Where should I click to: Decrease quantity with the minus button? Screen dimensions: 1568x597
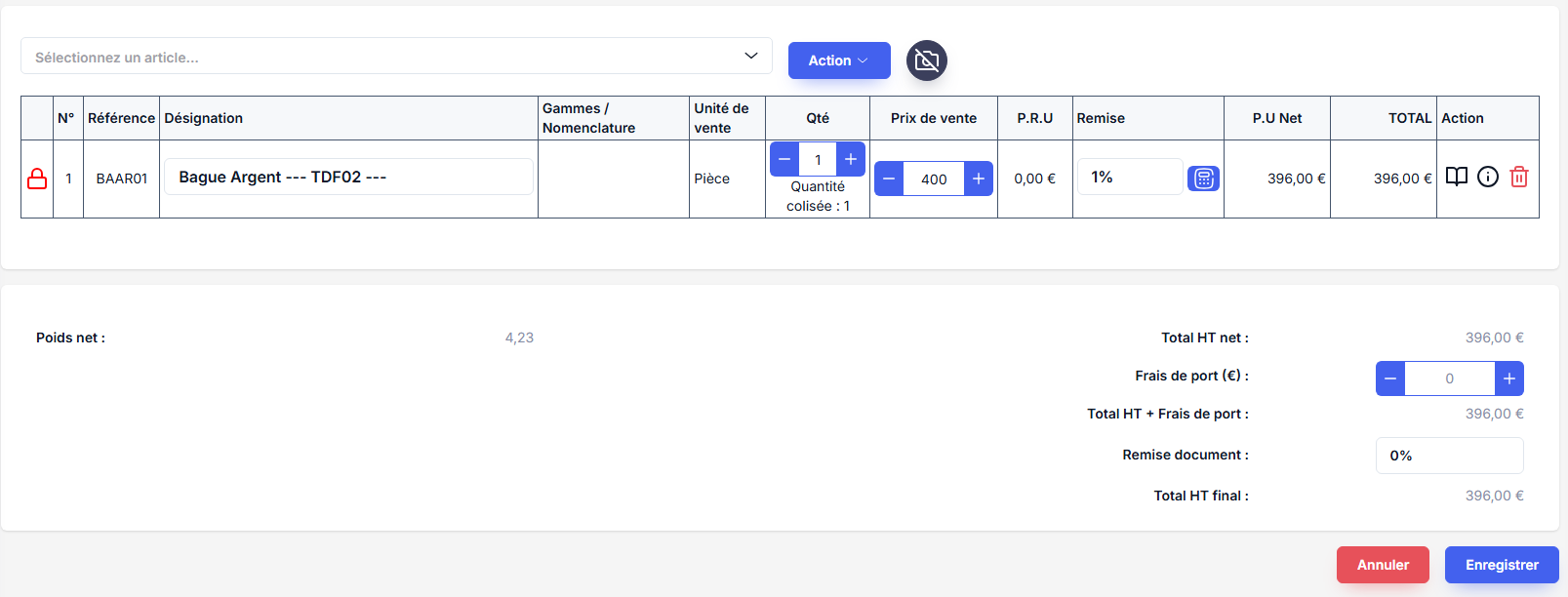click(784, 159)
